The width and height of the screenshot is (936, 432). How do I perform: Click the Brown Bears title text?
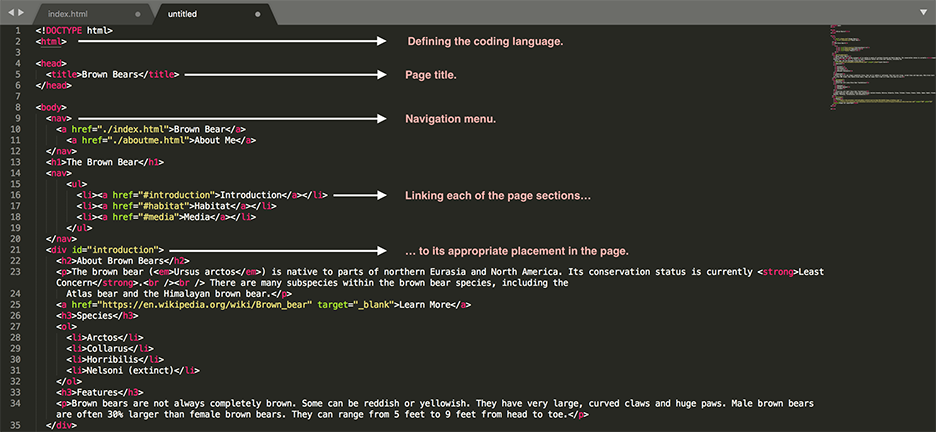click(x=108, y=74)
